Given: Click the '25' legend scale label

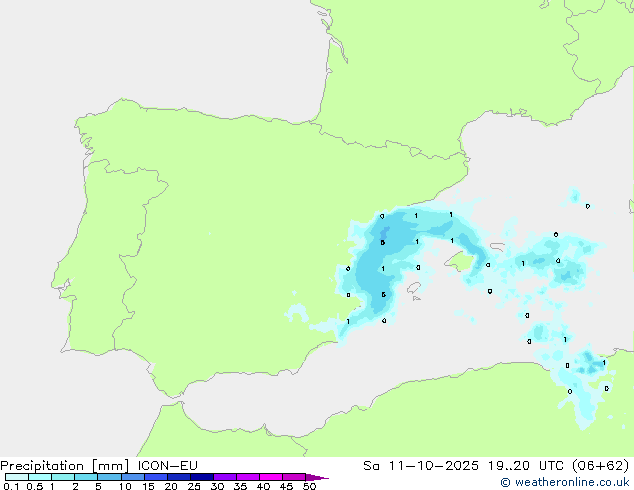Looking at the screenshot, I should click(194, 486).
